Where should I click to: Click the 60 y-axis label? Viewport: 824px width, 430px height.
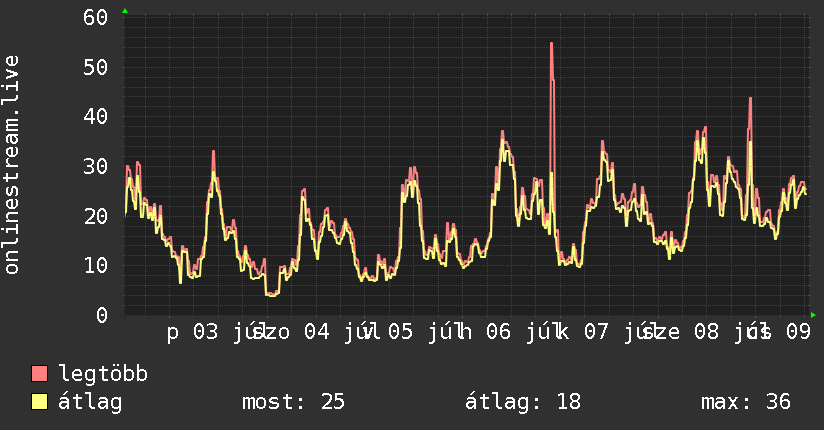pos(95,17)
